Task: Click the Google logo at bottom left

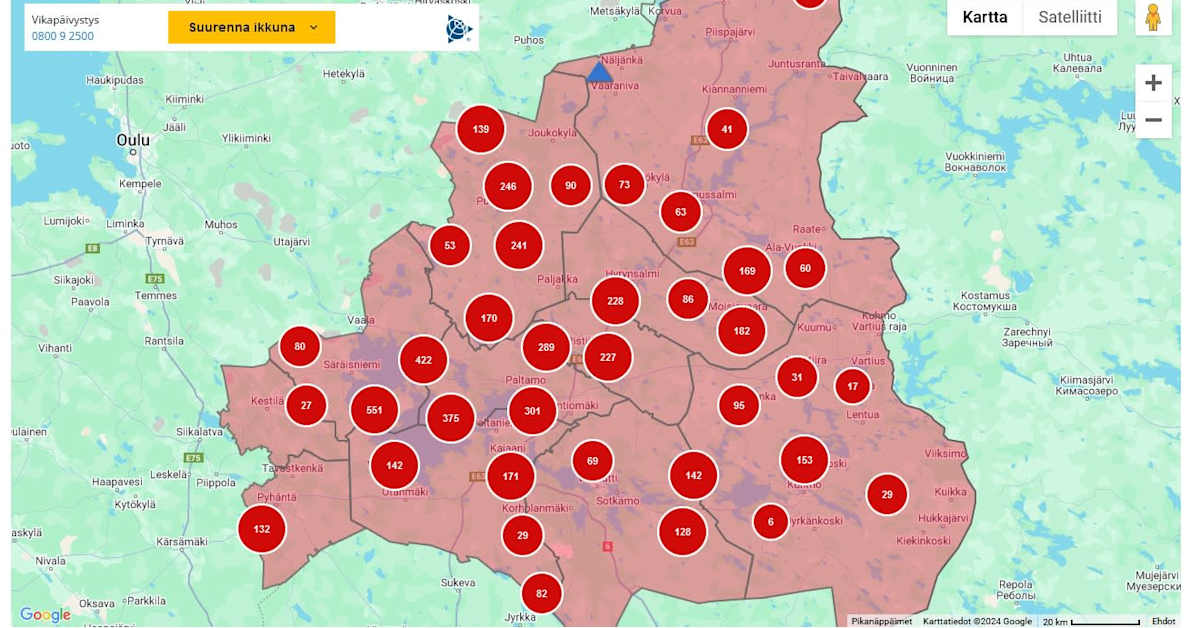Action: 45,615
